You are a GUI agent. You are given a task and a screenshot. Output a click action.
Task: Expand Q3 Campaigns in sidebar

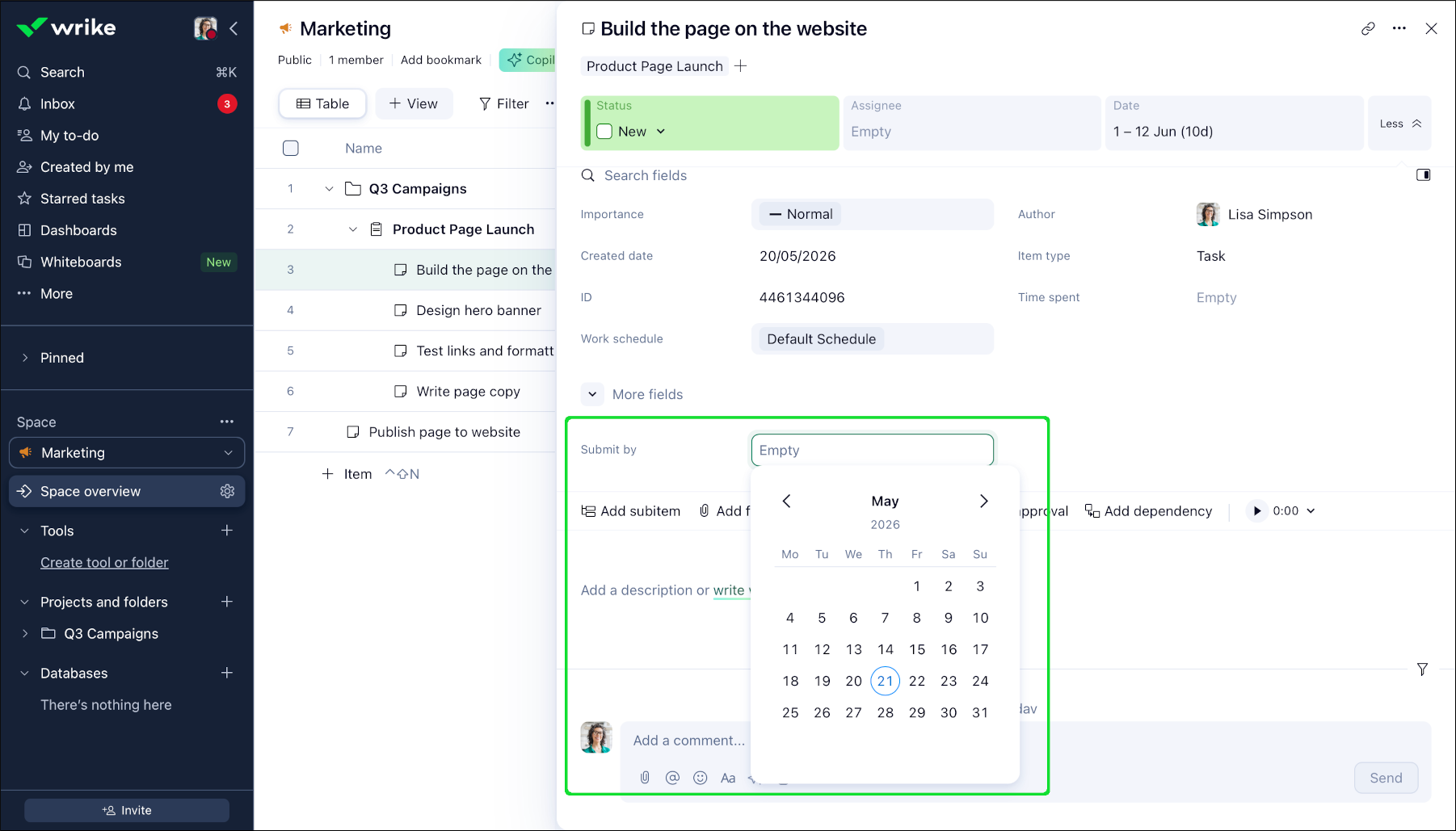pos(24,633)
